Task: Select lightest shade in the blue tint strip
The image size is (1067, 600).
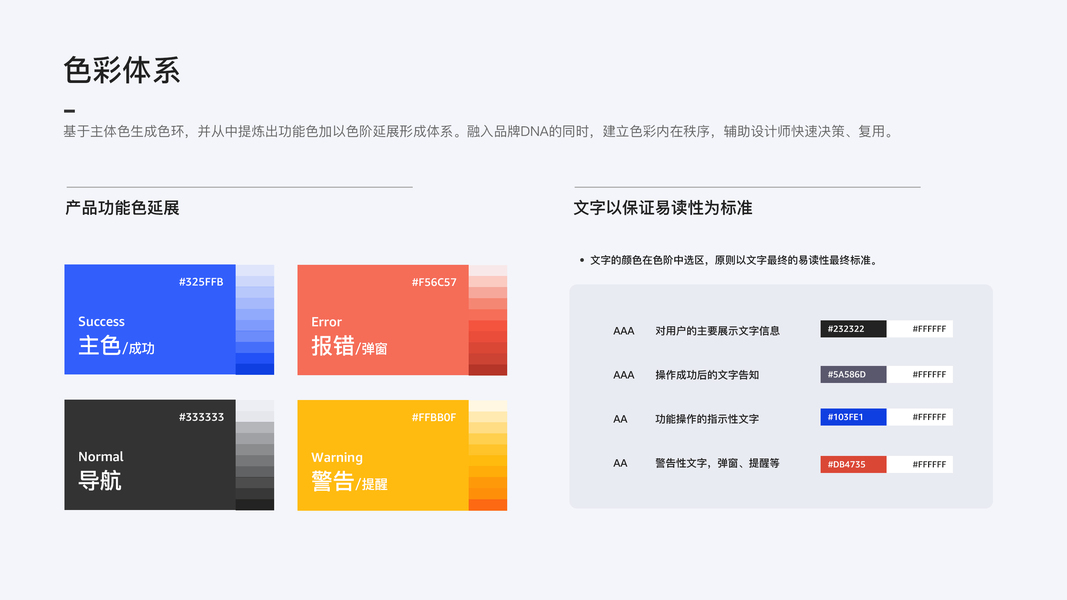Action: 255,270
